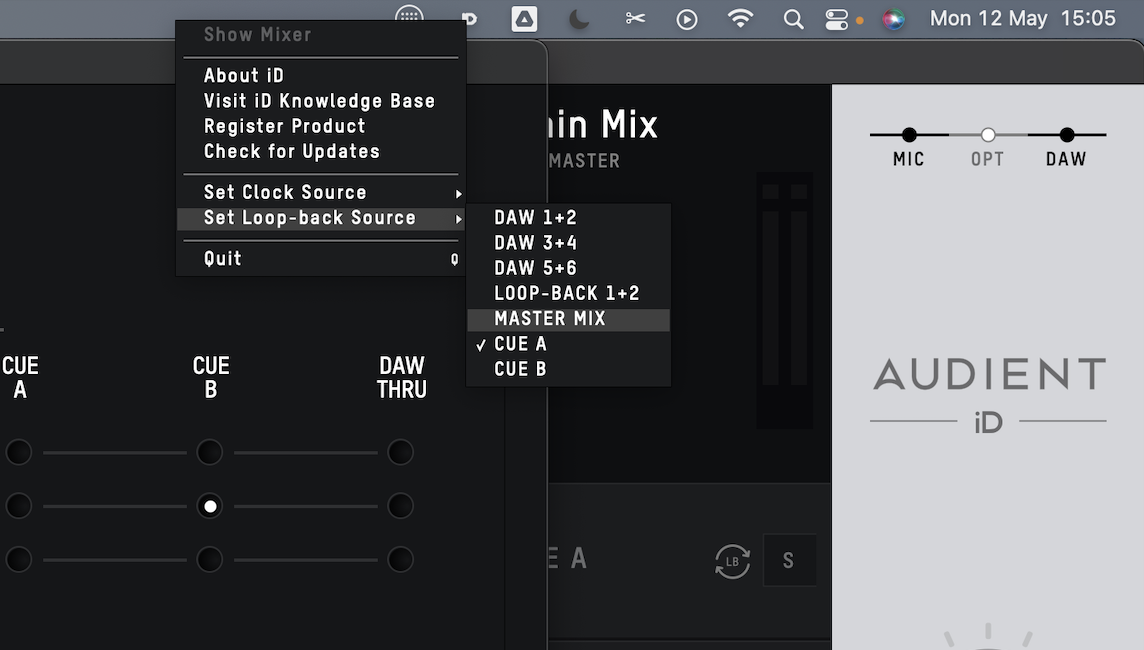Click the date and time in menu bar

click(1023, 19)
